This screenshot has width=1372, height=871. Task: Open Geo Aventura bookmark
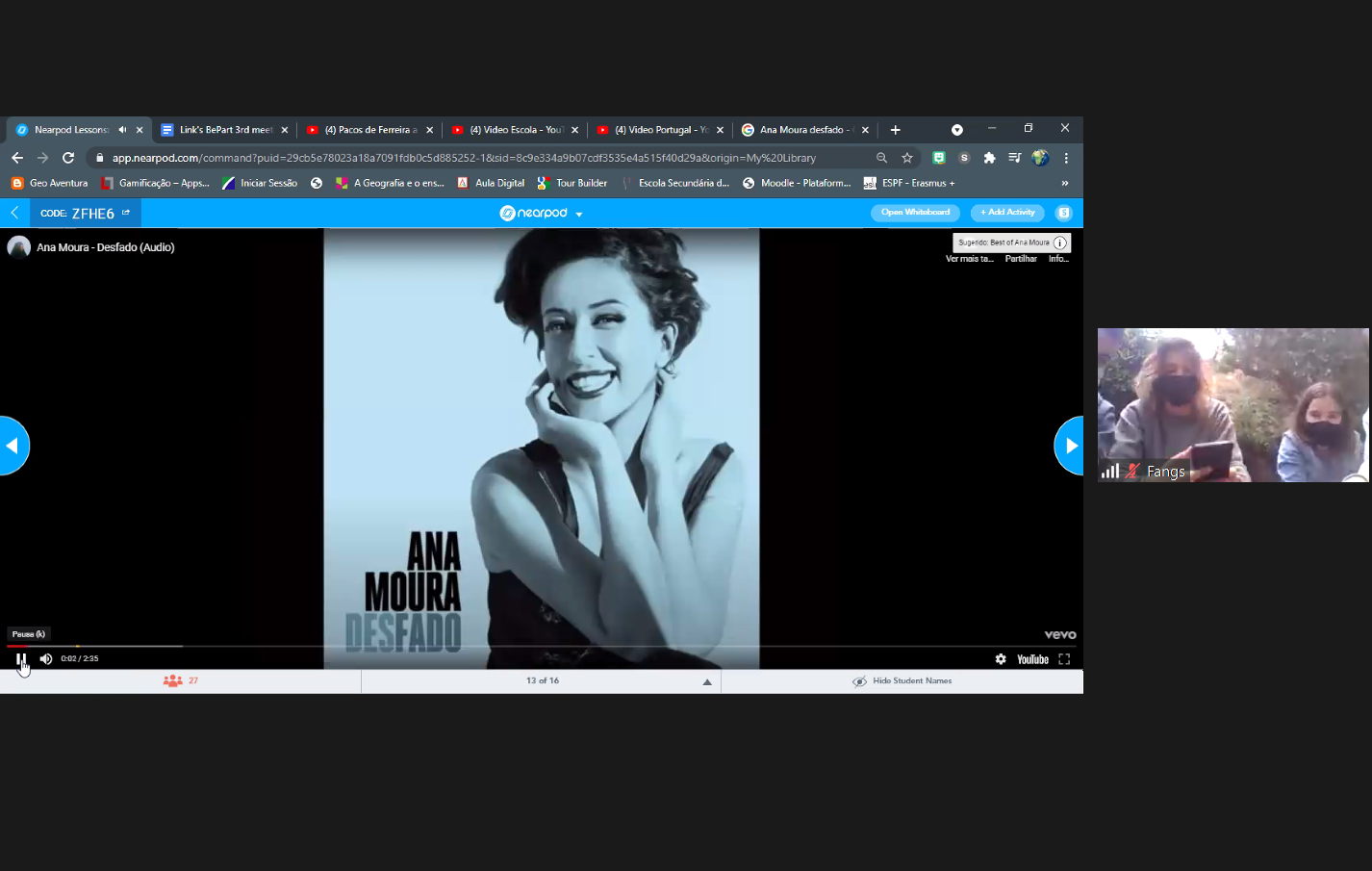49,183
